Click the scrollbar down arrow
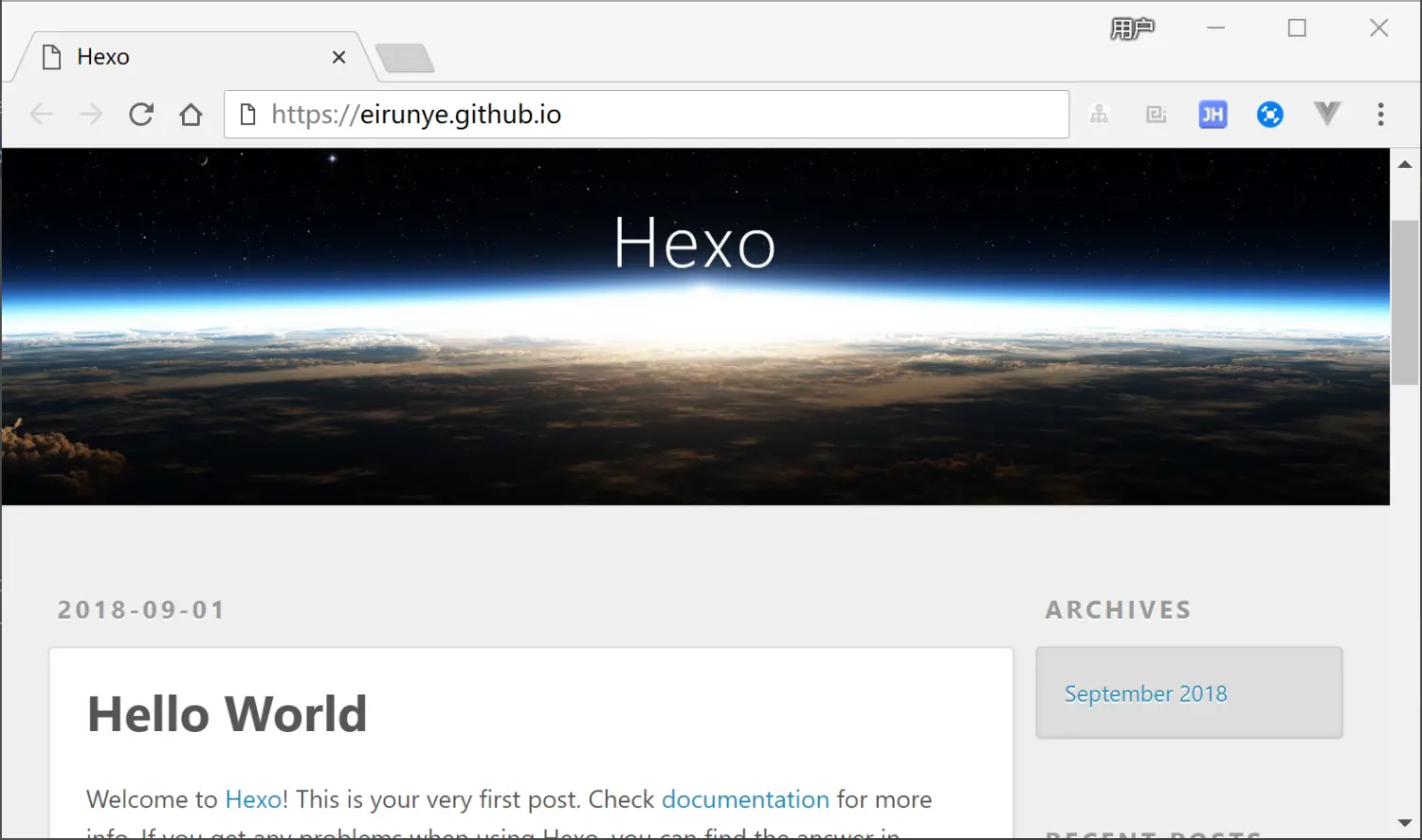The height and width of the screenshot is (840, 1422). 1405,823
